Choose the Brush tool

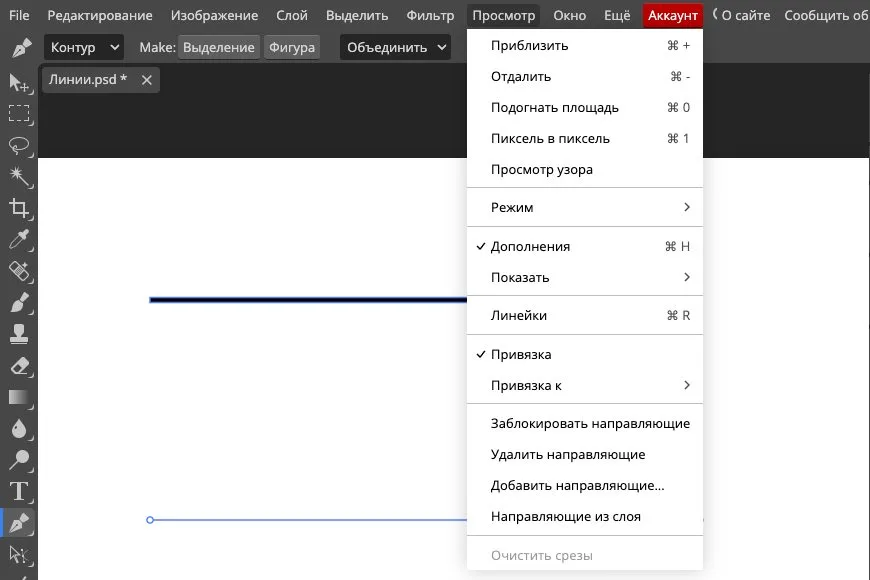click(x=19, y=303)
